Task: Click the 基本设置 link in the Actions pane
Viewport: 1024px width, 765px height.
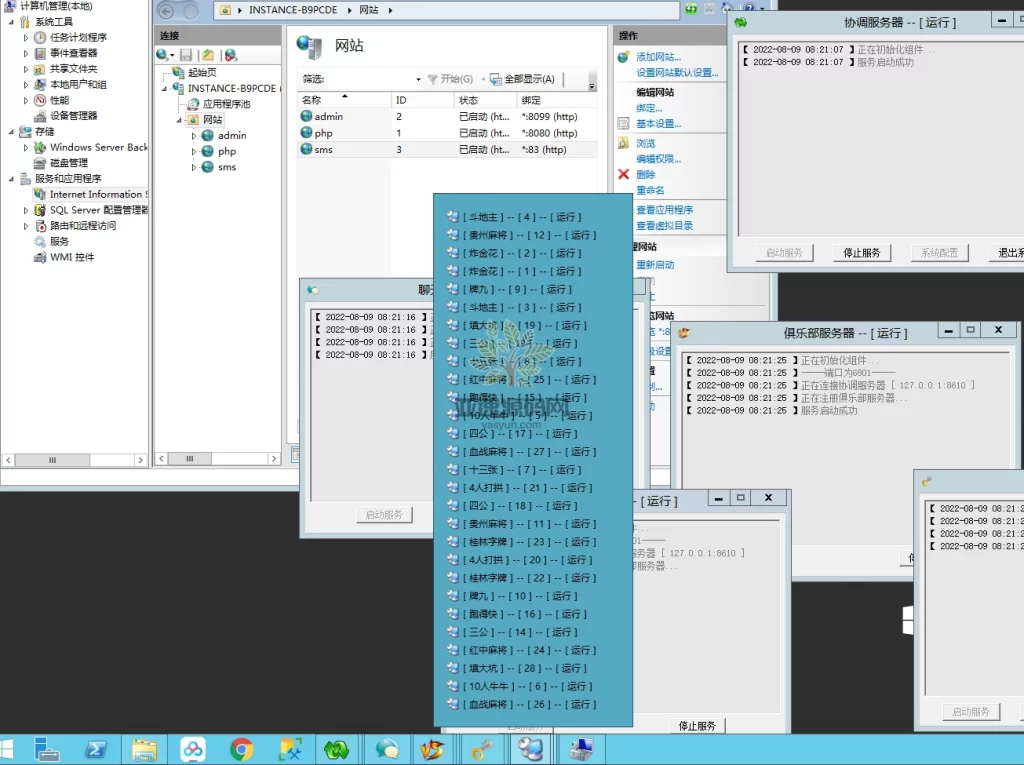Action: [658, 124]
